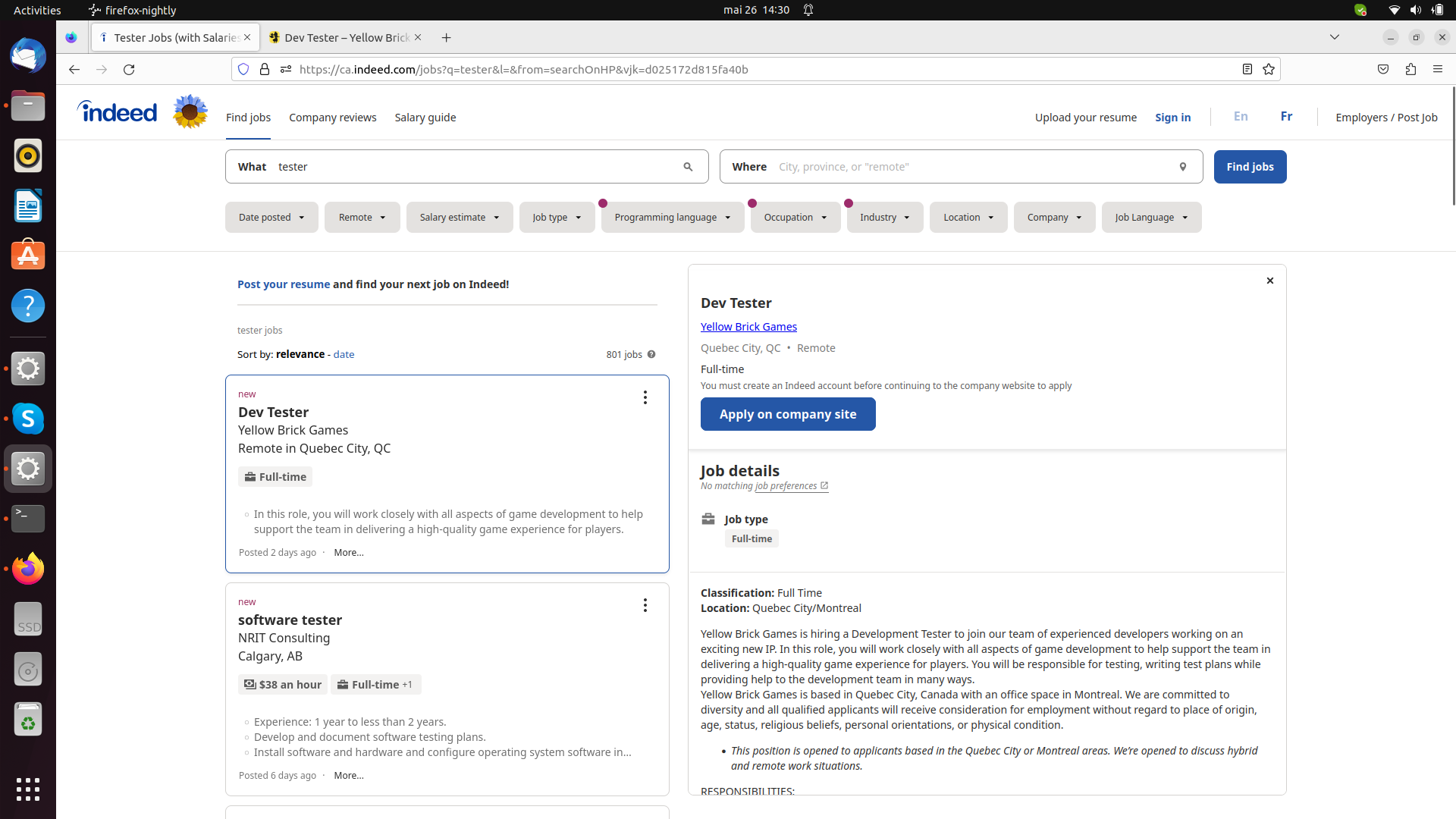
Task: Sort job results by date
Action: point(343,354)
